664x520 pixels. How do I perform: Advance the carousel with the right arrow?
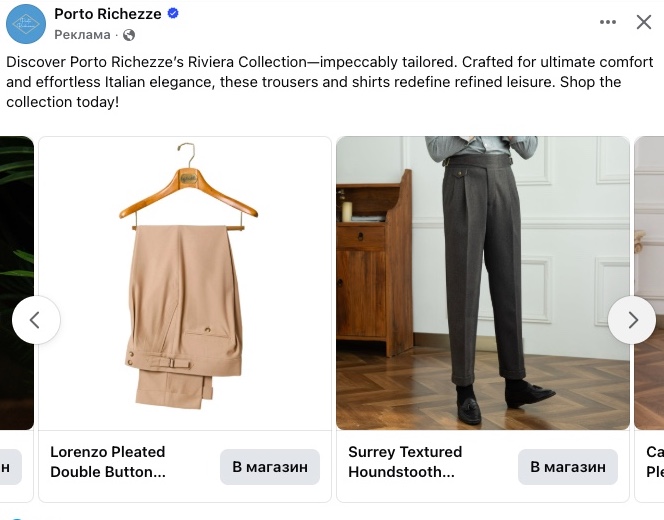[632, 320]
